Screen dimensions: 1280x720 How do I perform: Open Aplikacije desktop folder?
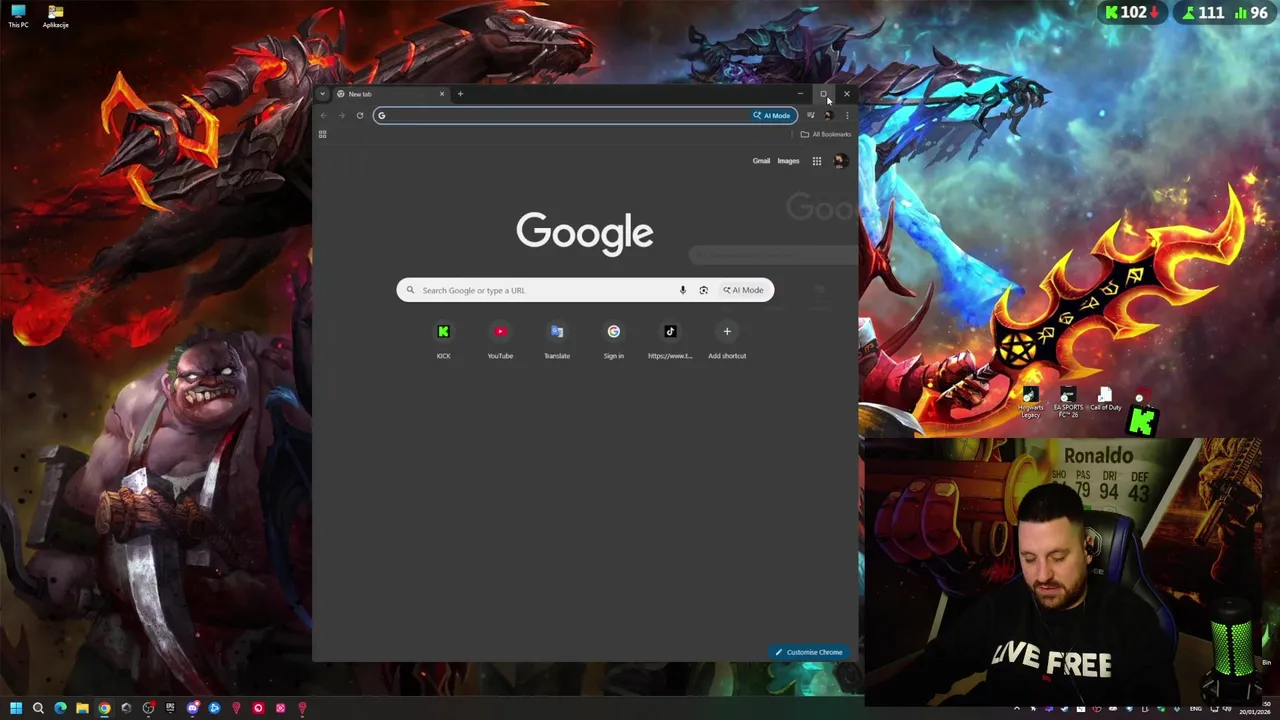56,16
